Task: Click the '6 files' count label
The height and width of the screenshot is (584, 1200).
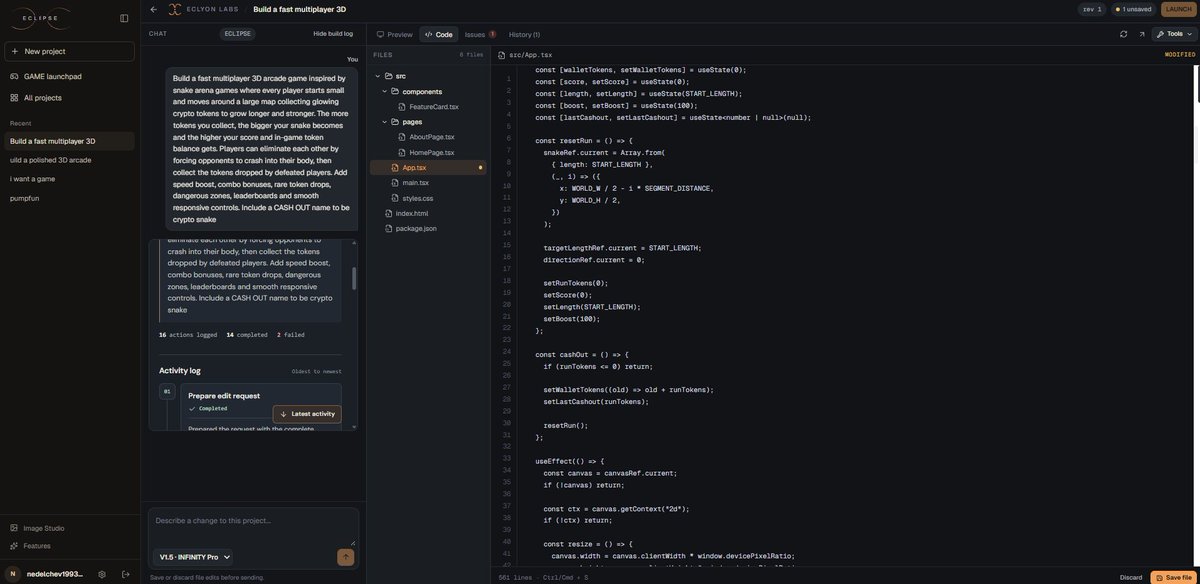Action: [471, 55]
